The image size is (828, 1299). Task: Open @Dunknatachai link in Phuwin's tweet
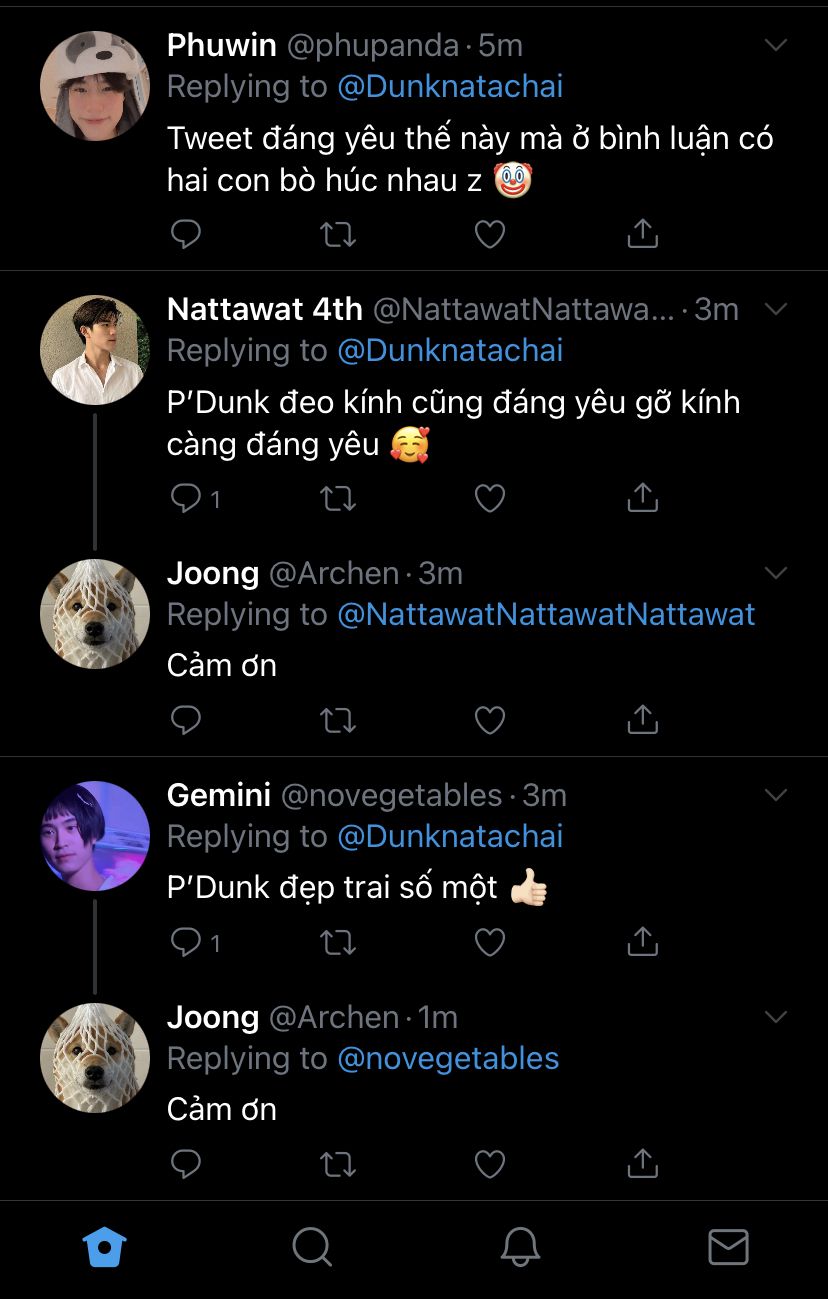(x=450, y=87)
